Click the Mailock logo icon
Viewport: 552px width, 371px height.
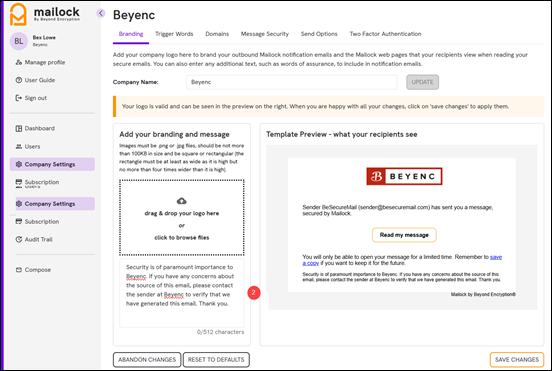[x=18, y=14]
